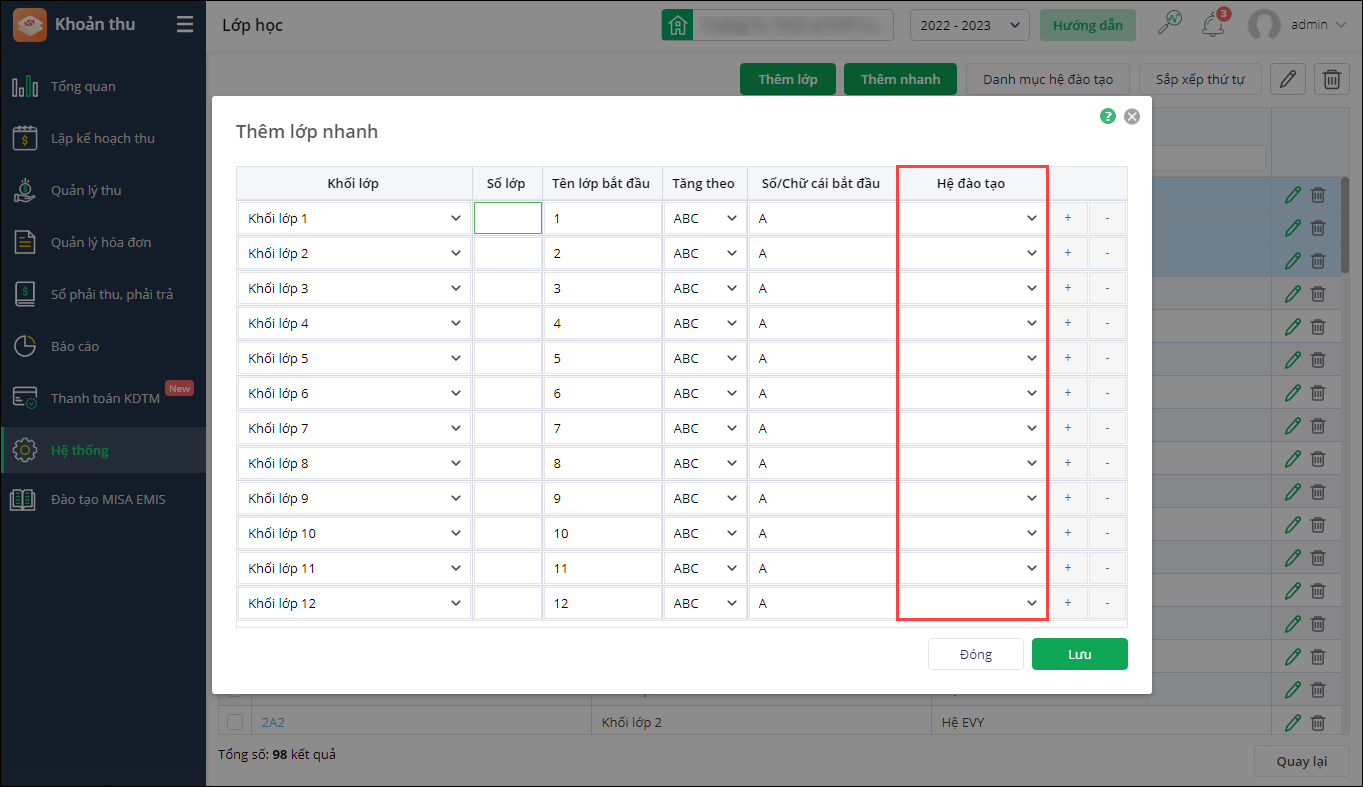Click the Đóng button
Viewport: 1363px width, 787px height.
pos(976,654)
